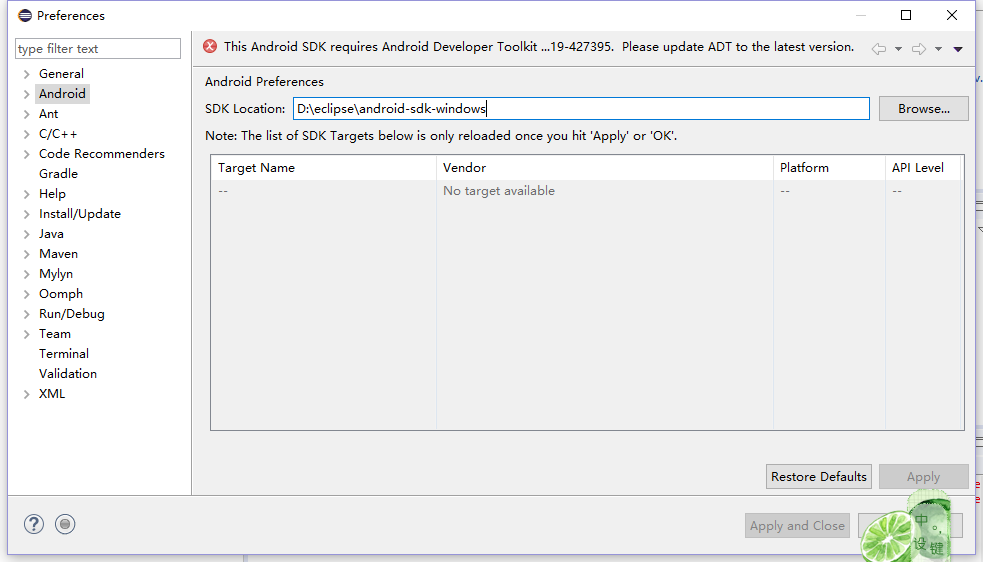Screen dimensions: 983x562
Task: Open Gradle preferences page
Action: 58,174
